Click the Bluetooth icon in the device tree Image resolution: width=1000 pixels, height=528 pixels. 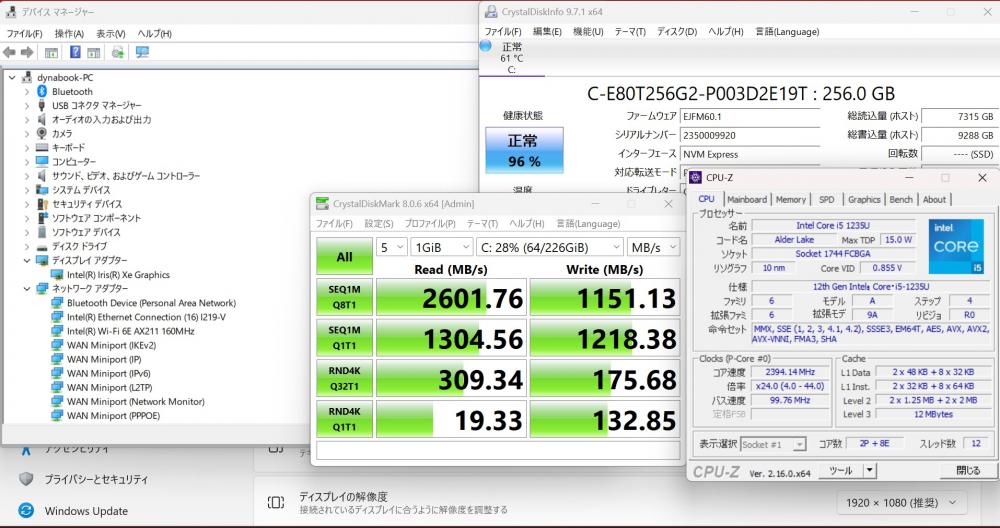[x=42, y=91]
